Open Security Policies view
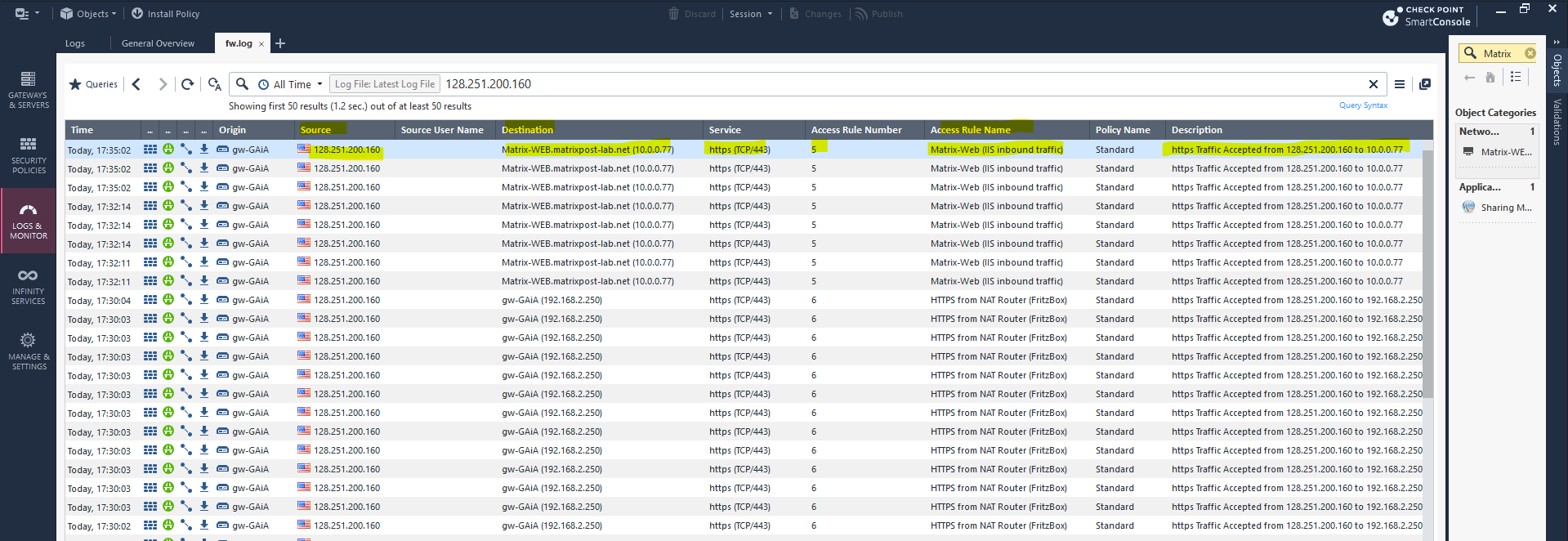 [29, 155]
